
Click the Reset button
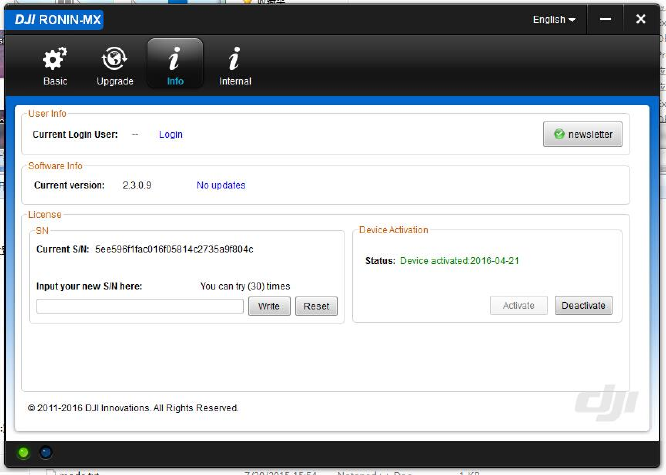(x=316, y=306)
